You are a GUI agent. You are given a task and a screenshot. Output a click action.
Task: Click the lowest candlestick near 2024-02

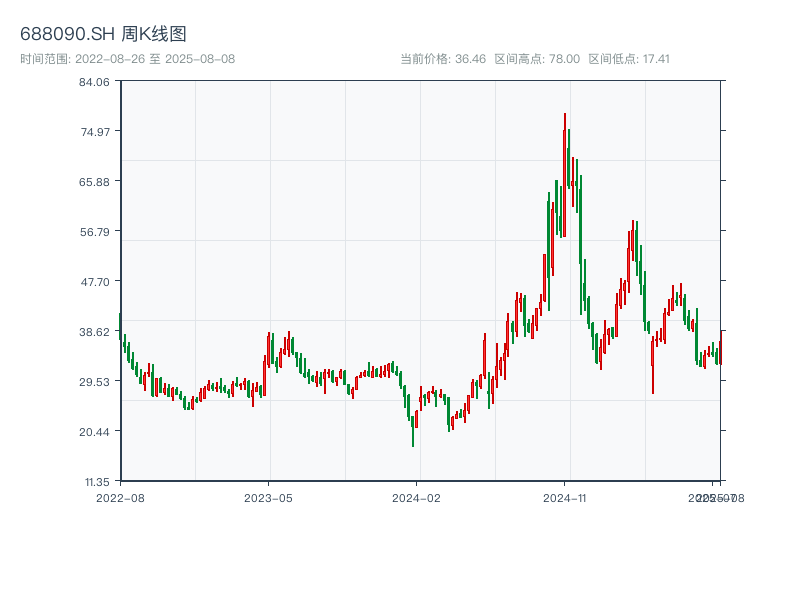tap(413, 432)
